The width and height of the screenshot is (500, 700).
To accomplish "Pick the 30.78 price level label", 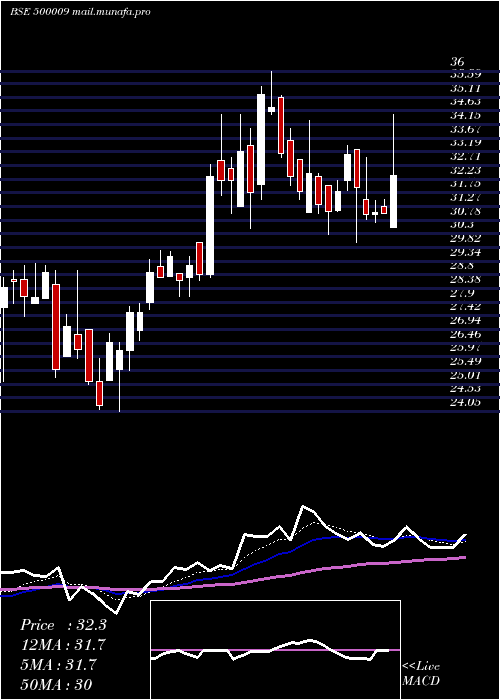I will coord(465,212).
